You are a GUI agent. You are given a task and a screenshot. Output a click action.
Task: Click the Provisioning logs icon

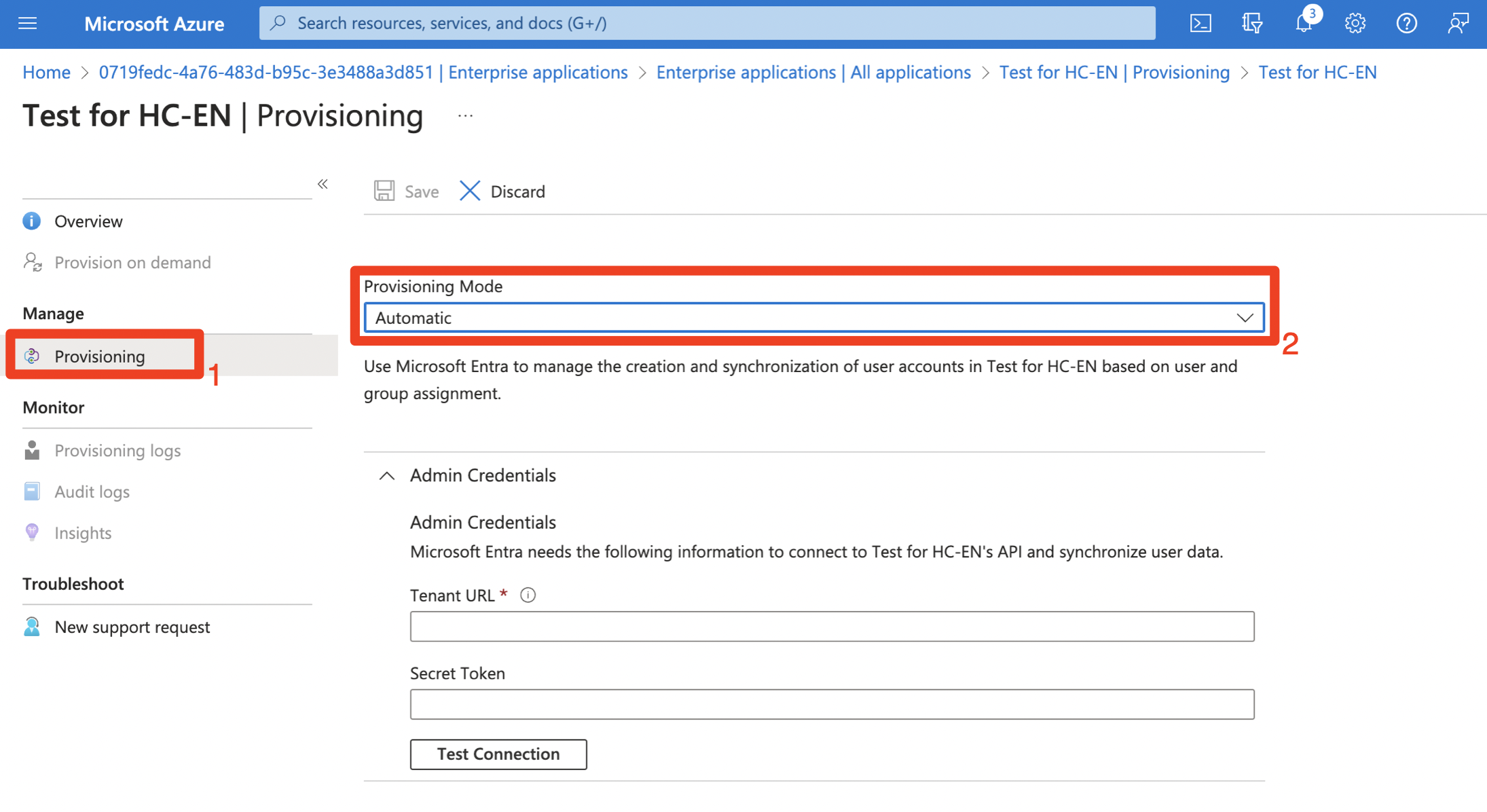click(32, 451)
